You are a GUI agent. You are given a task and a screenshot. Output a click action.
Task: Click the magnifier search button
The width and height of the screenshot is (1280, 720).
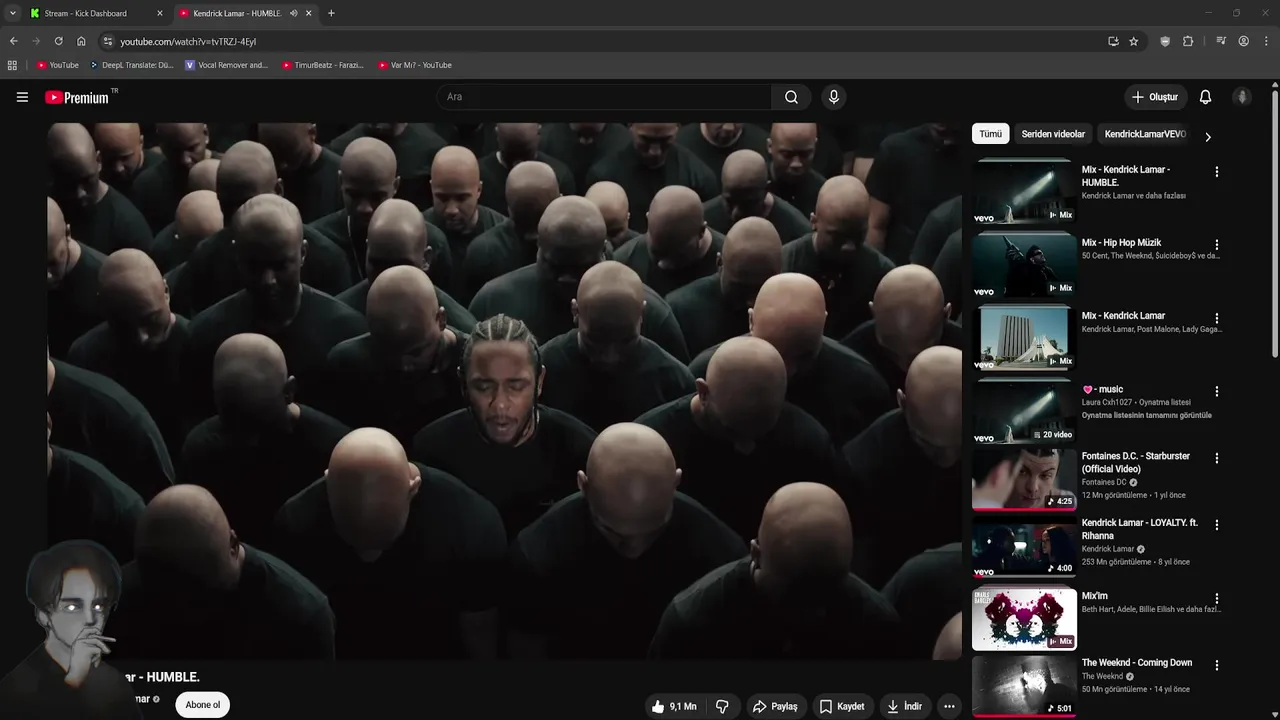click(x=791, y=97)
